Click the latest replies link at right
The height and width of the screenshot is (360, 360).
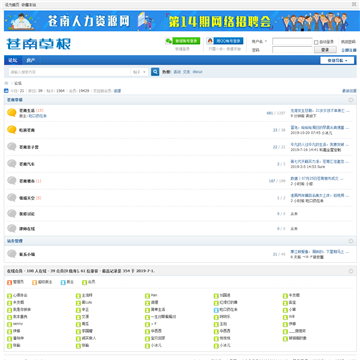coord(349,91)
